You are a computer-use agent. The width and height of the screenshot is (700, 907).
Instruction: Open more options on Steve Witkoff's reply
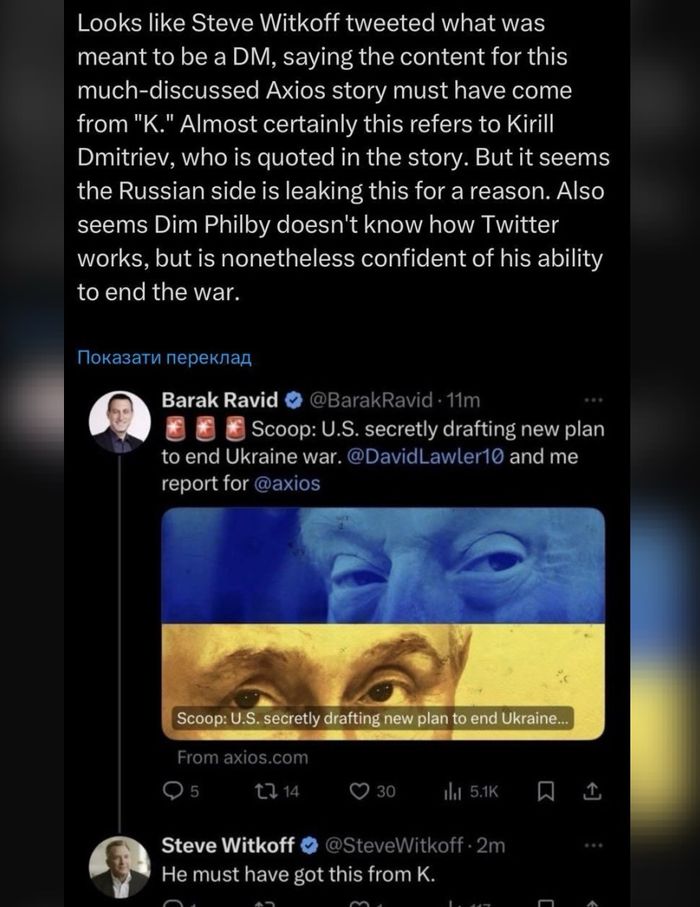(x=593, y=846)
